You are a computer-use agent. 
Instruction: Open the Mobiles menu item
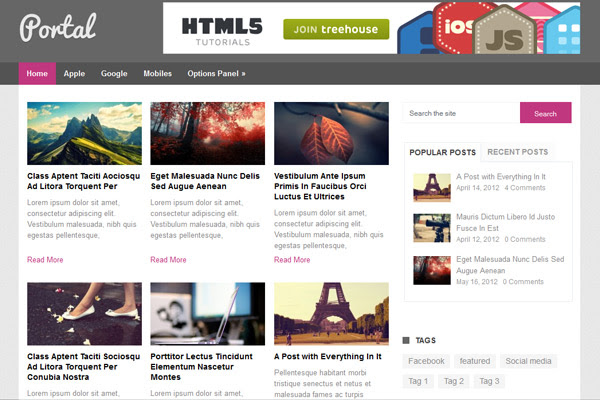pos(157,73)
